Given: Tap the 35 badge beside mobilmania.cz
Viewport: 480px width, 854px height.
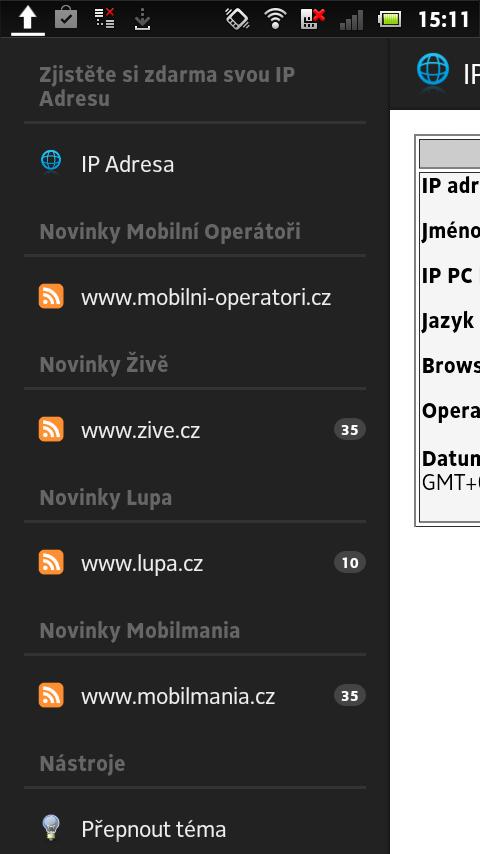Looking at the screenshot, I should pyautogui.click(x=350, y=696).
